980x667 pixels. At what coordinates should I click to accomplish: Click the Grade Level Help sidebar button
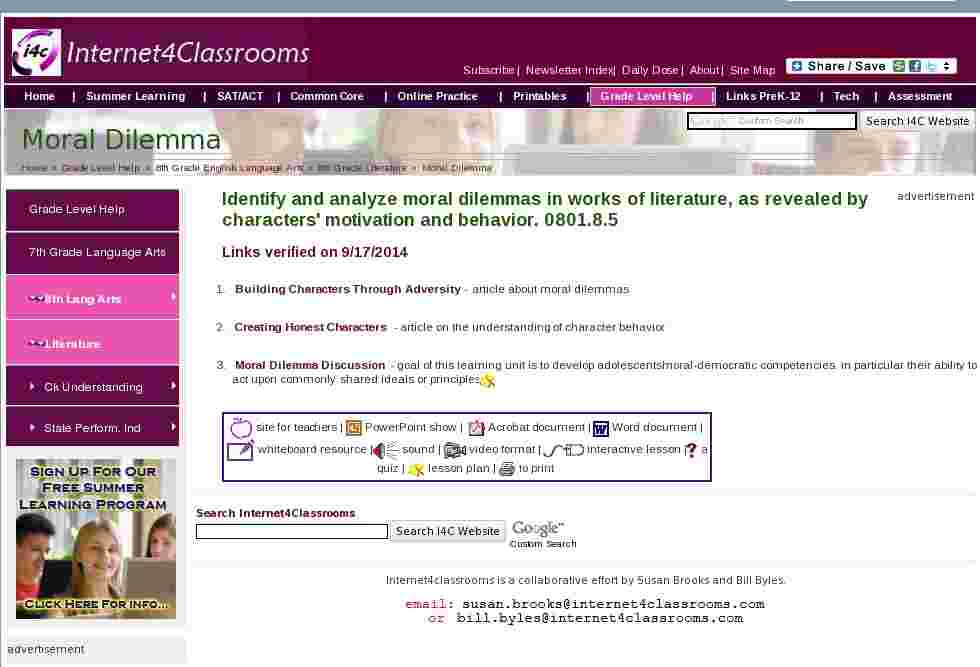coord(92,209)
